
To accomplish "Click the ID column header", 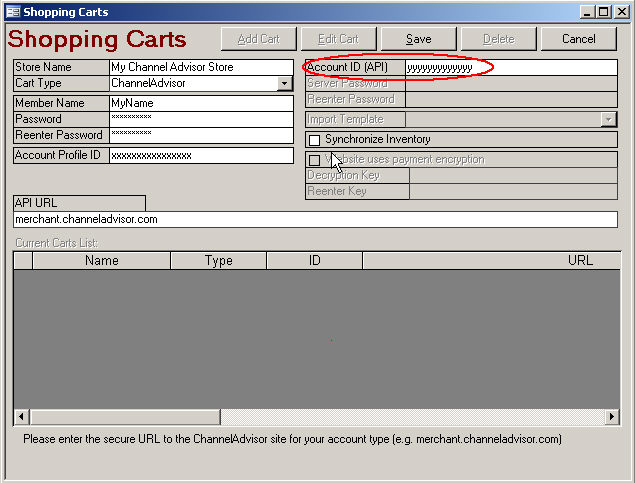I will click(315, 260).
